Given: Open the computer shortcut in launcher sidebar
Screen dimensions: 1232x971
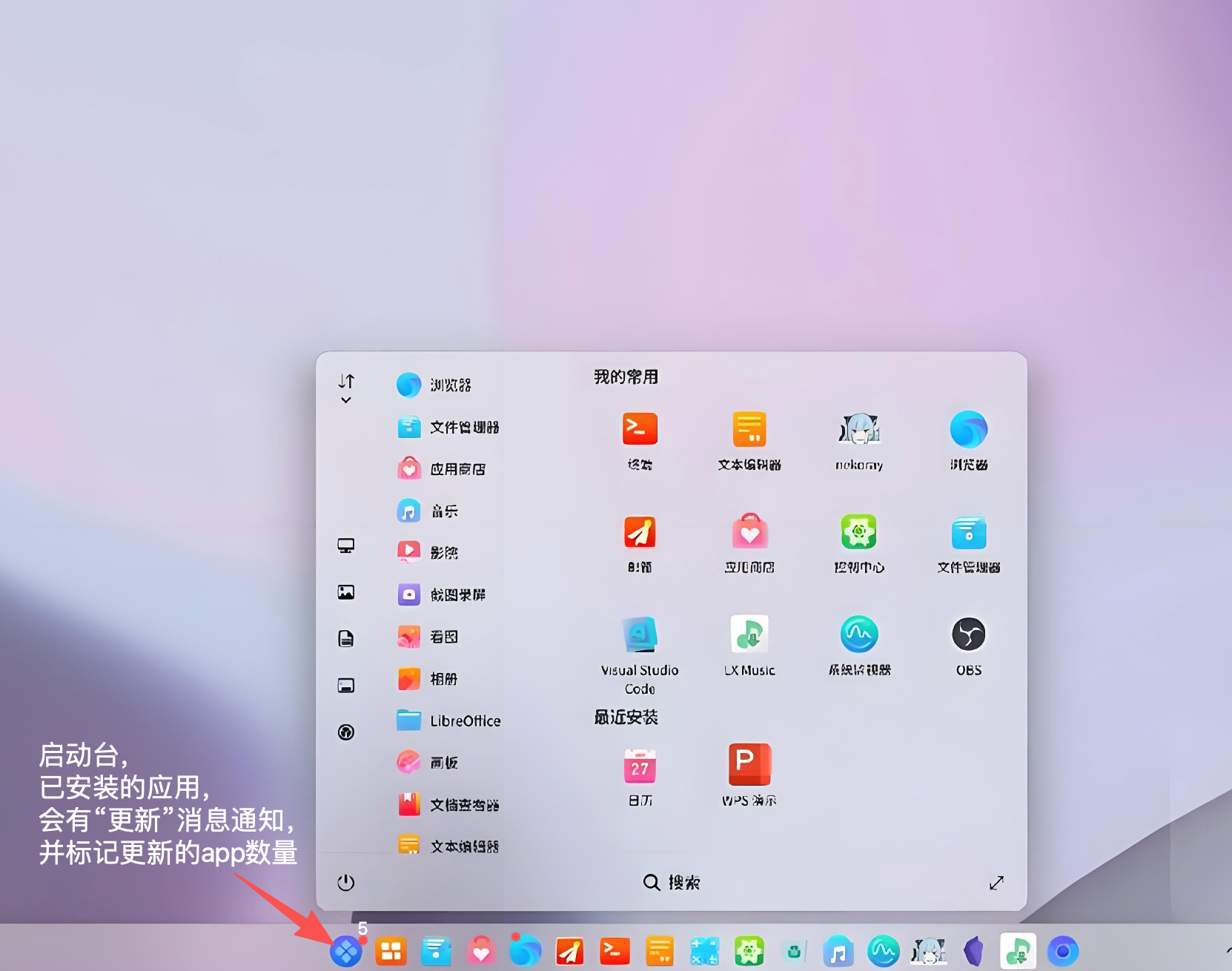Looking at the screenshot, I should [x=346, y=546].
